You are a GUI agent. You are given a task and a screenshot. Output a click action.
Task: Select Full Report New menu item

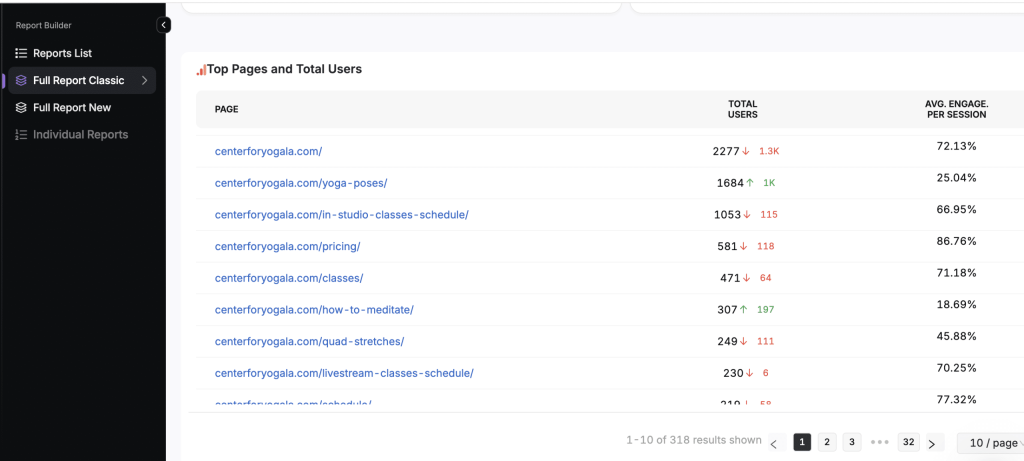[x=72, y=107]
